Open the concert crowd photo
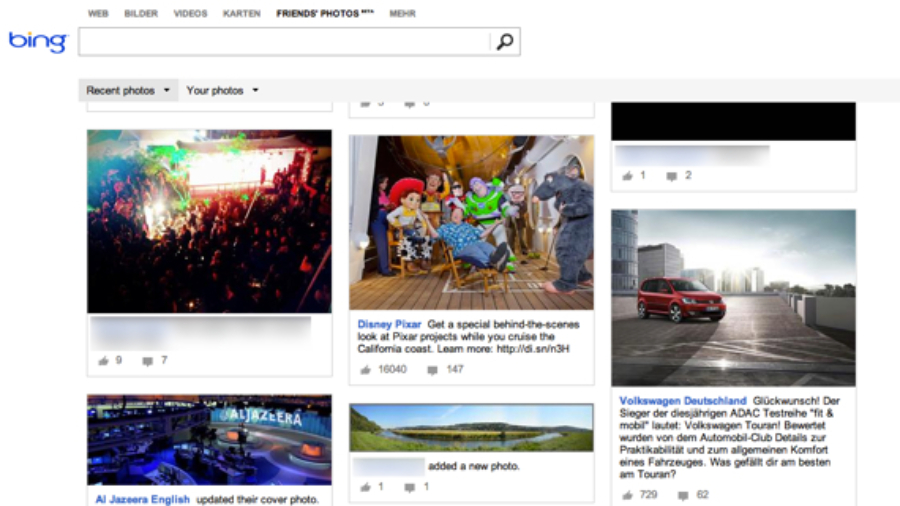 (209, 221)
